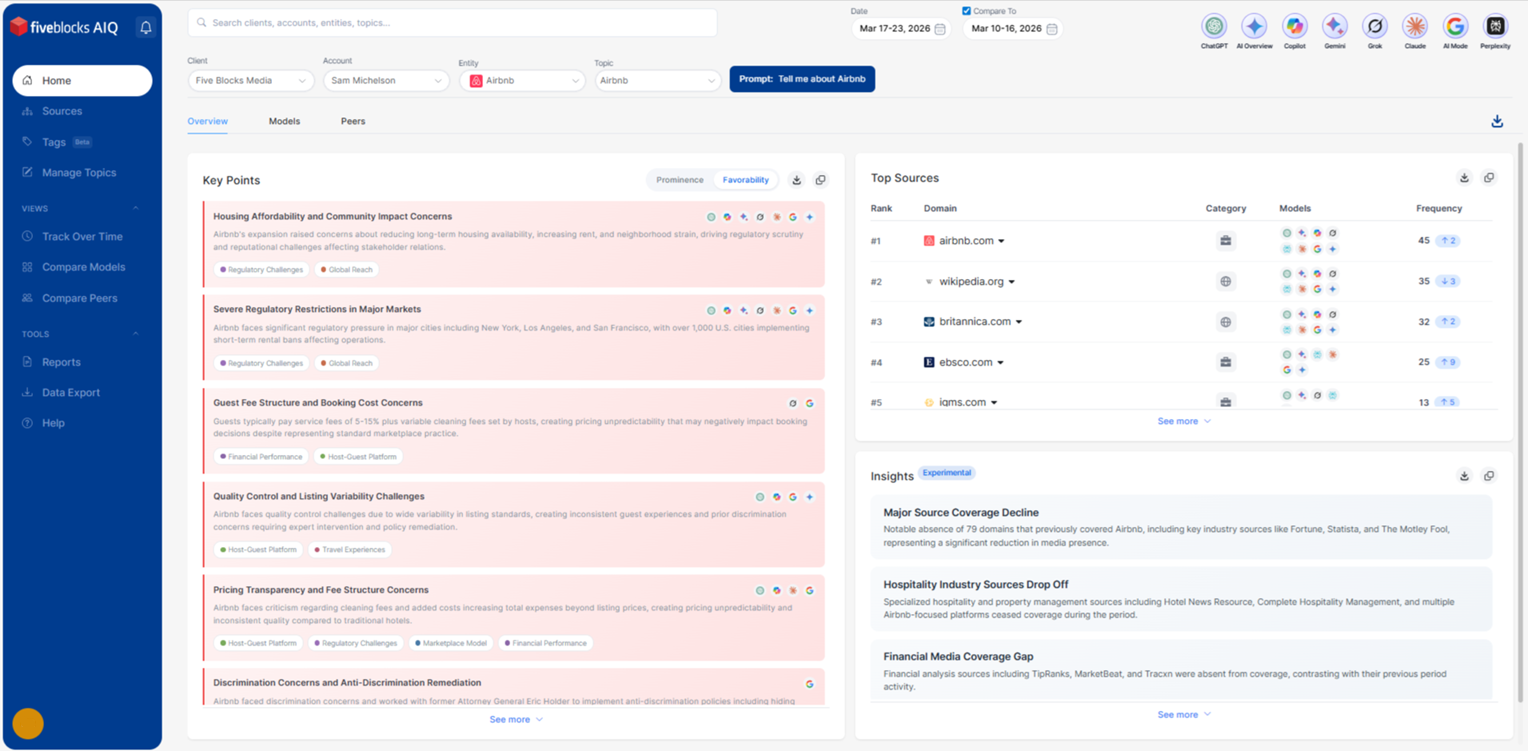The height and width of the screenshot is (751, 1528).
Task: Uncheck the Compare To checkbox
Action: point(966,11)
